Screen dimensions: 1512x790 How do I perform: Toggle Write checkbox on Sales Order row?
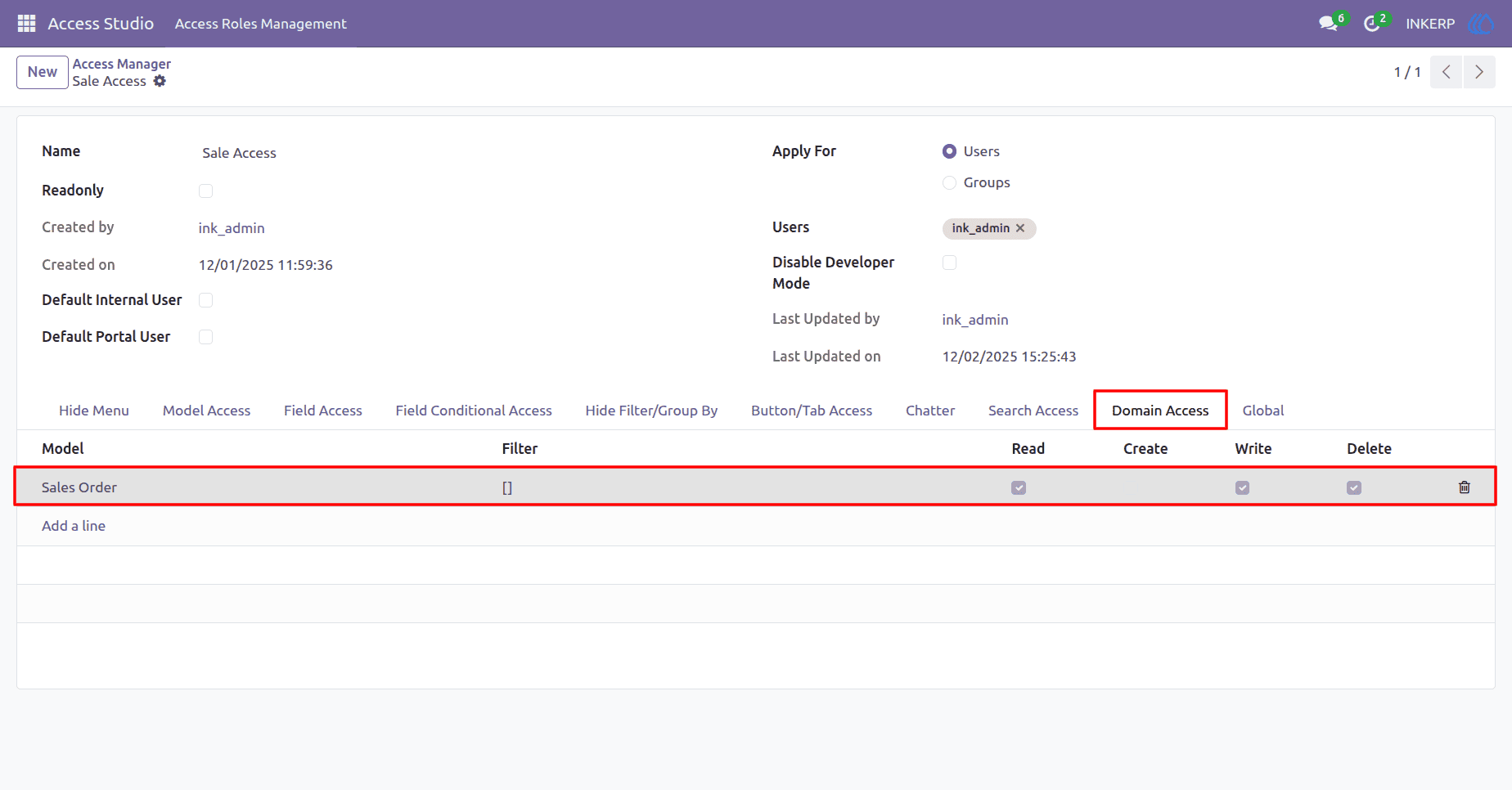coord(1242,487)
